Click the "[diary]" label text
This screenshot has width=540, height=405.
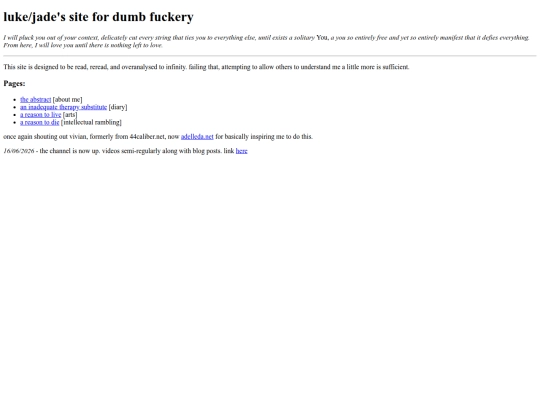point(118,107)
